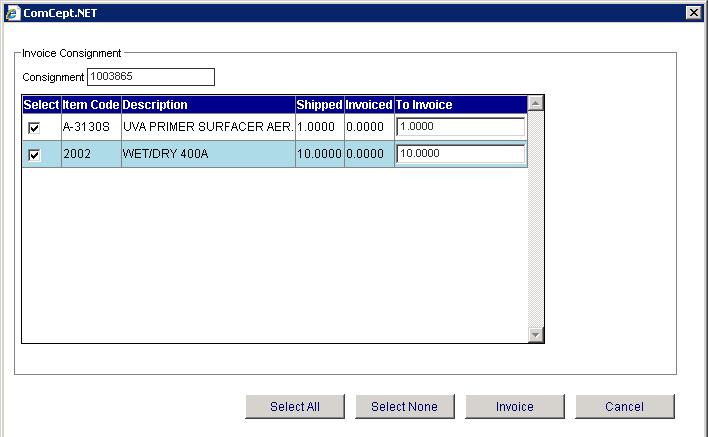Viewport: 708px width, 437px height.
Task: Click the scrollbar up arrow
Action: [x=535, y=103]
